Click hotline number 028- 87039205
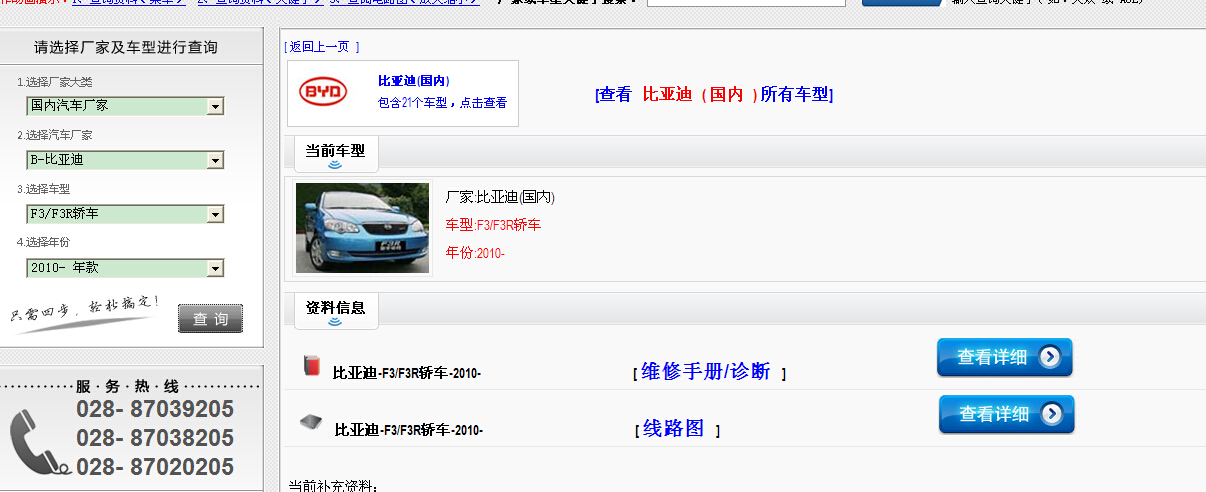The image size is (1206, 492). pyautogui.click(x=155, y=409)
